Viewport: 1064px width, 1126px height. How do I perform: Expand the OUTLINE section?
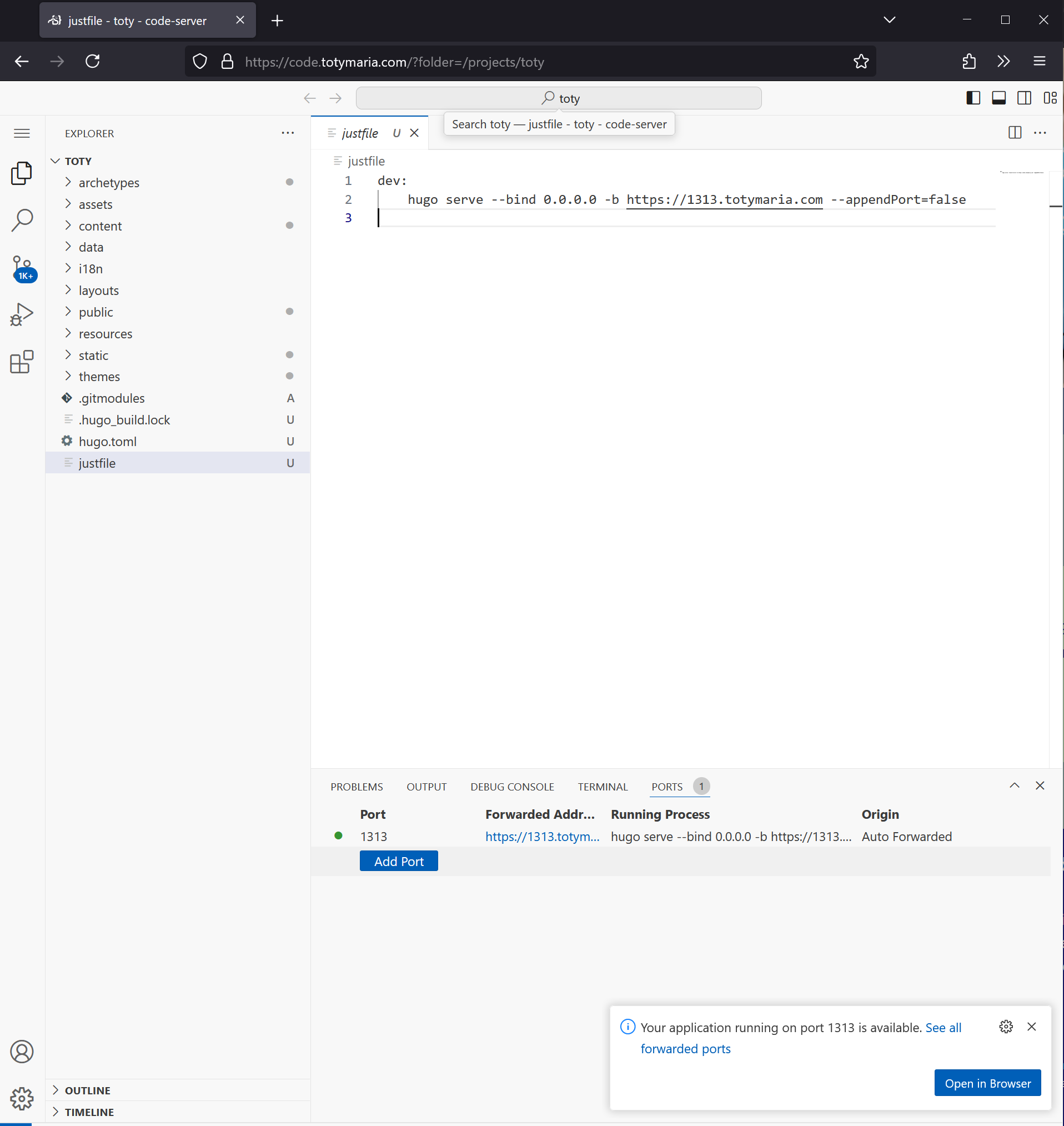[178, 1090]
